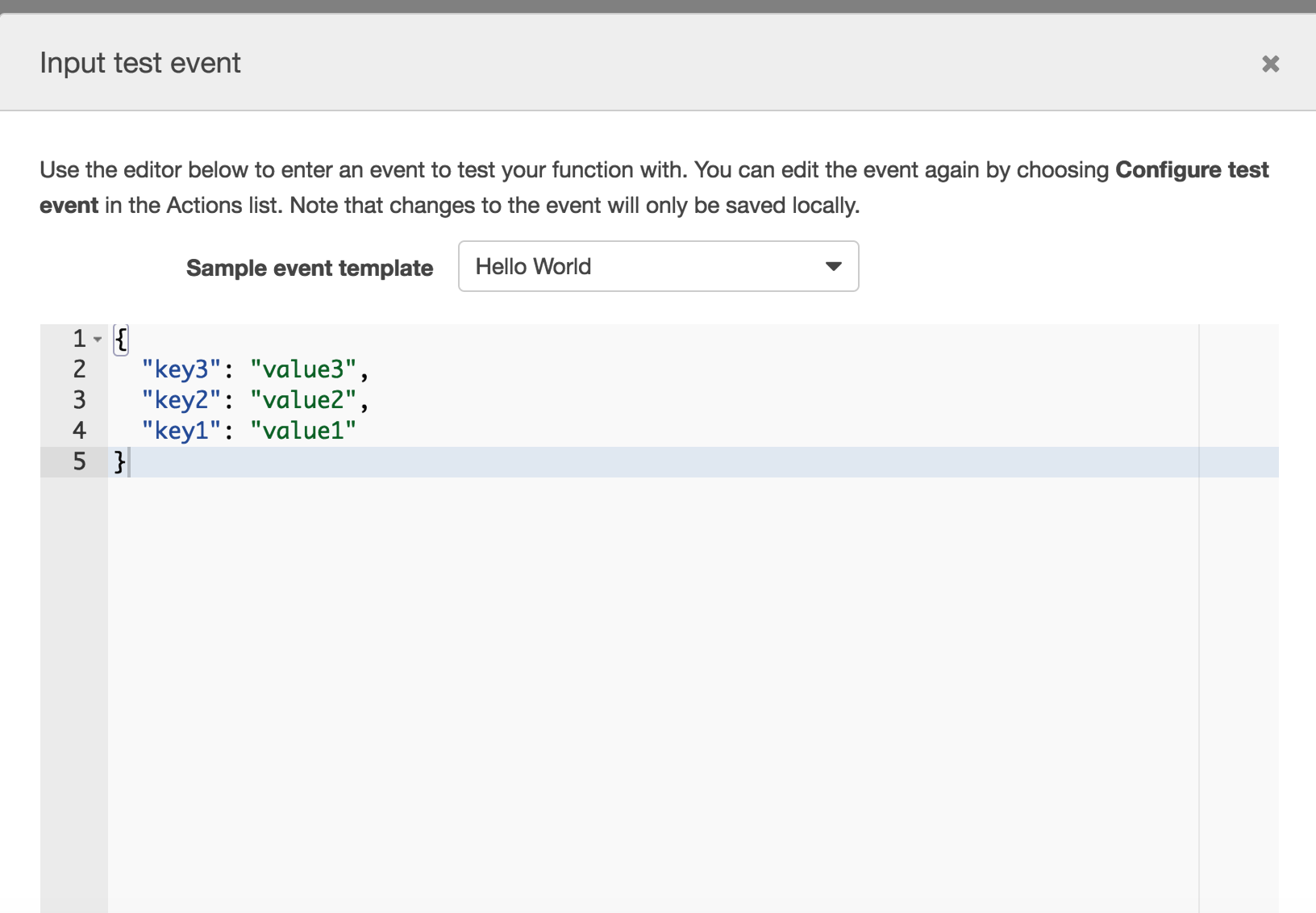Click the "value2" string in the editor
Image resolution: width=1316 pixels, height=913 pixels.
coord(303,400)
